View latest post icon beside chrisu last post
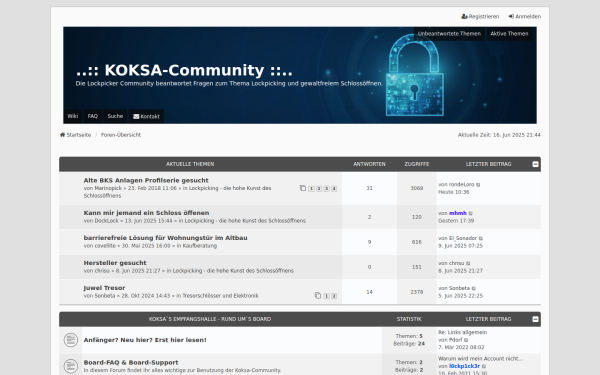The height and width of the screenshot is (375, 600). tap(468, 264)
